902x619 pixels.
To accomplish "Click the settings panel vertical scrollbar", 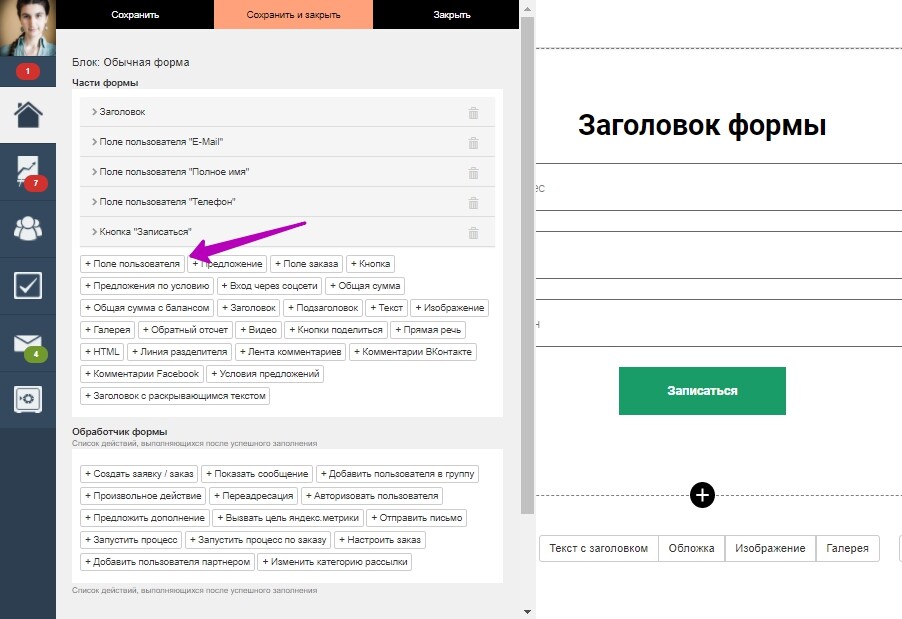I will tap(527, 265).
